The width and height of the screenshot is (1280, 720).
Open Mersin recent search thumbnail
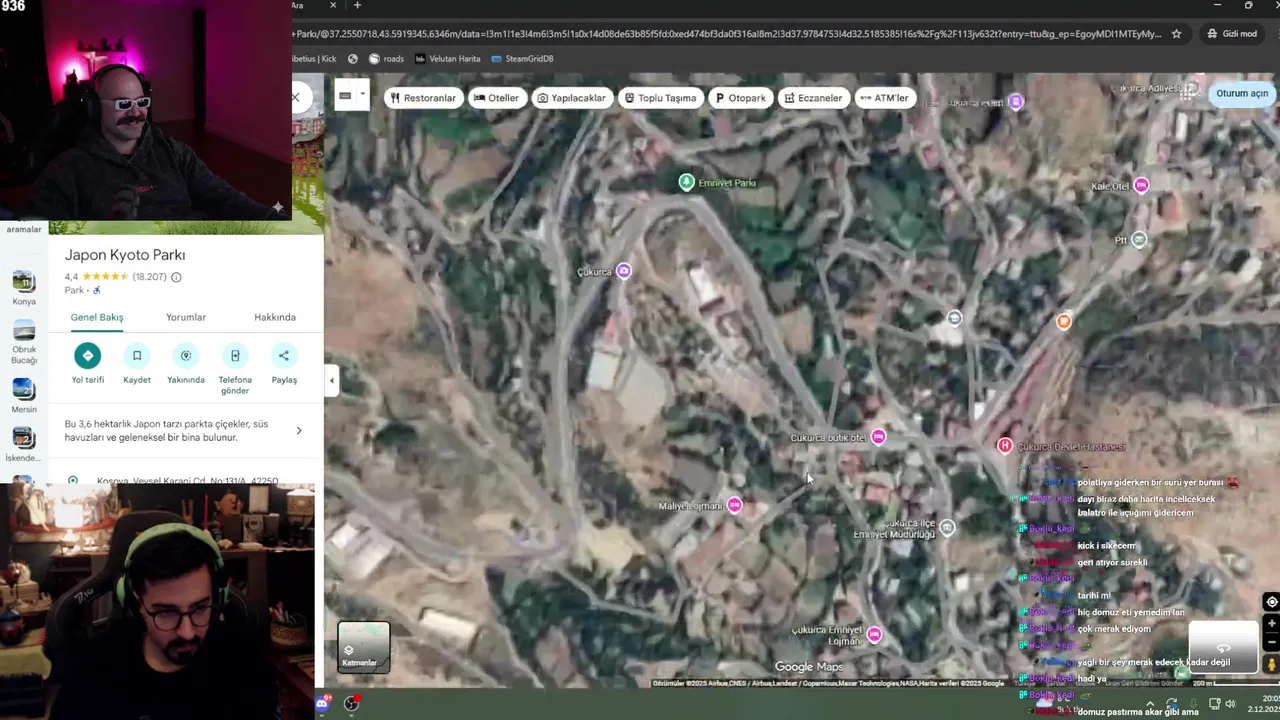pyautogui.click(x=23, y=388)
